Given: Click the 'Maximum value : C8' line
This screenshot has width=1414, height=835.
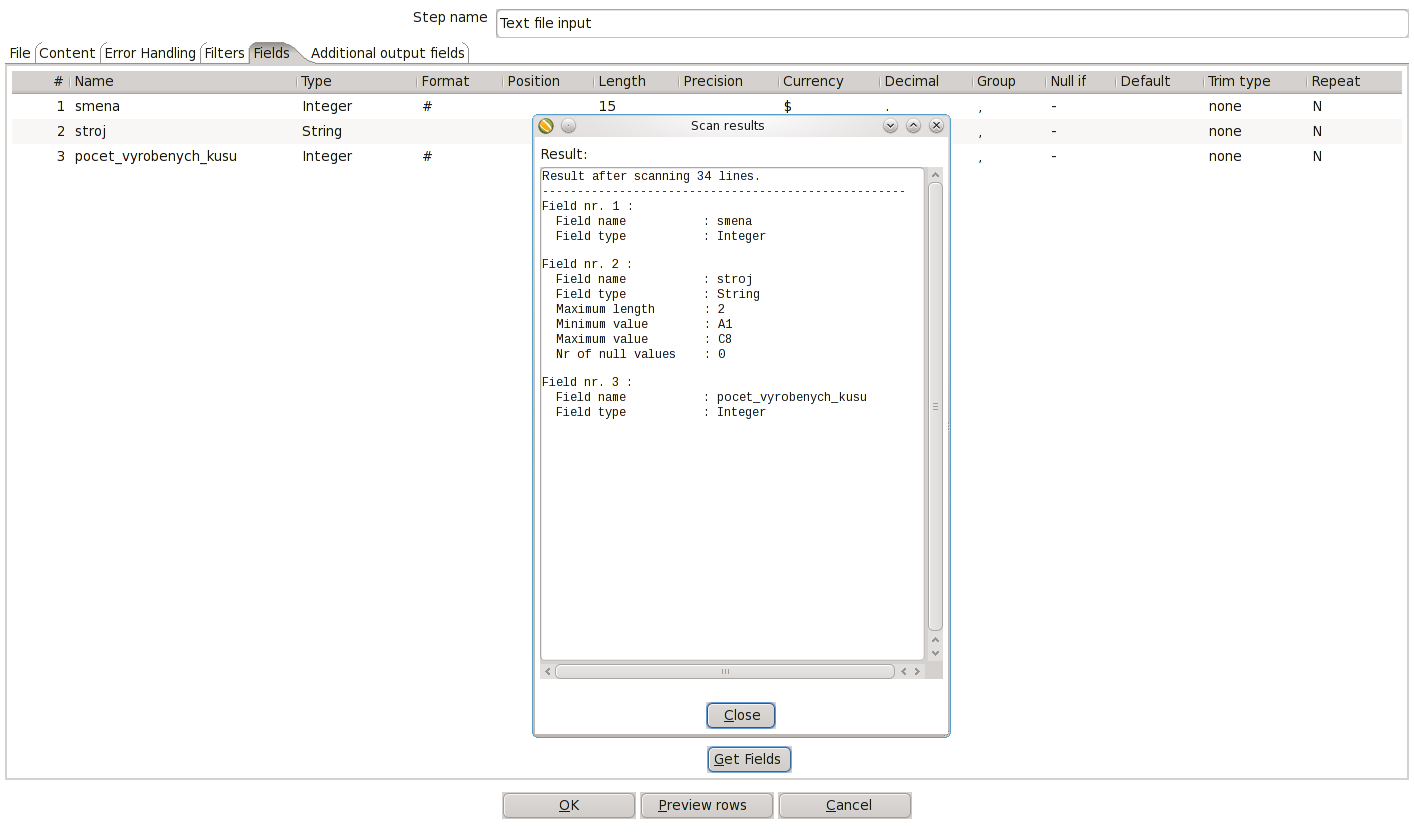Looking at the screenshot, I should [644, 339].
